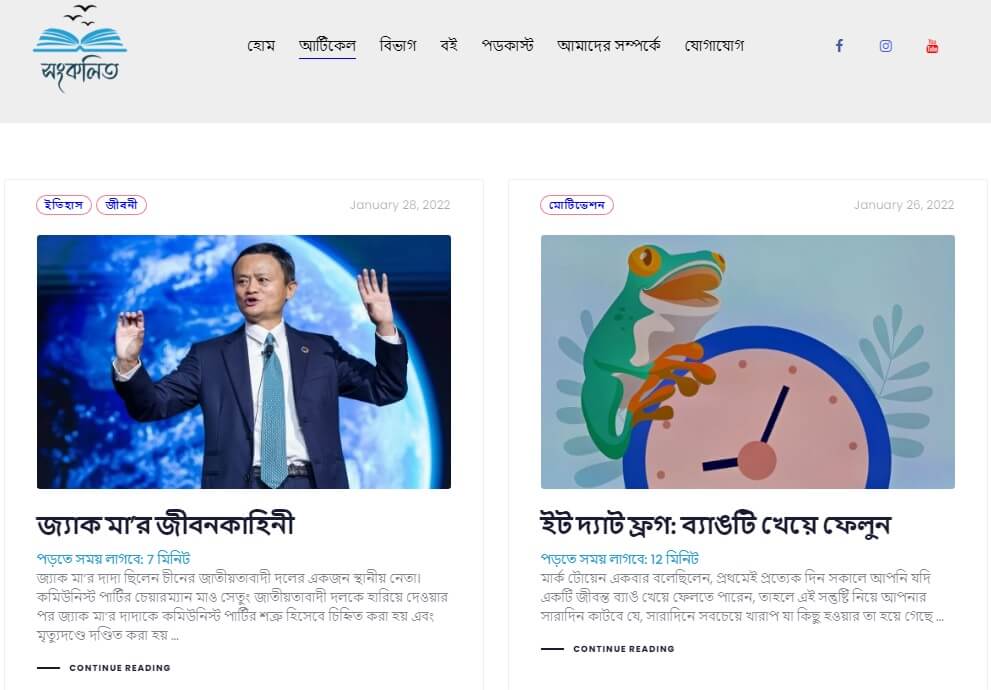Go to the হোম menu item
The height and width of the screenshot is (690, 991).
261,45
